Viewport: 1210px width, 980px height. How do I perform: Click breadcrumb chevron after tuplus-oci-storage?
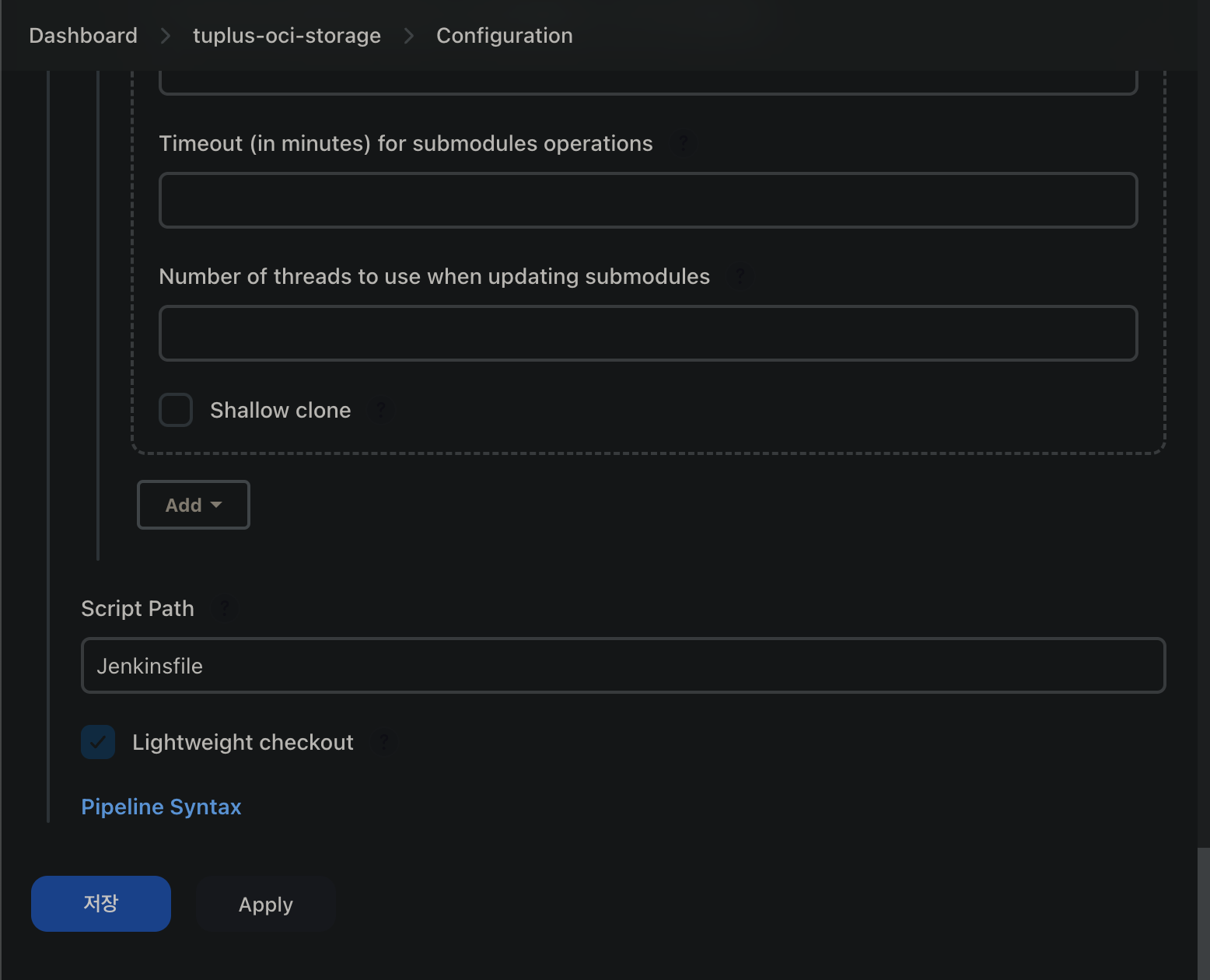(x=408, y=36)
